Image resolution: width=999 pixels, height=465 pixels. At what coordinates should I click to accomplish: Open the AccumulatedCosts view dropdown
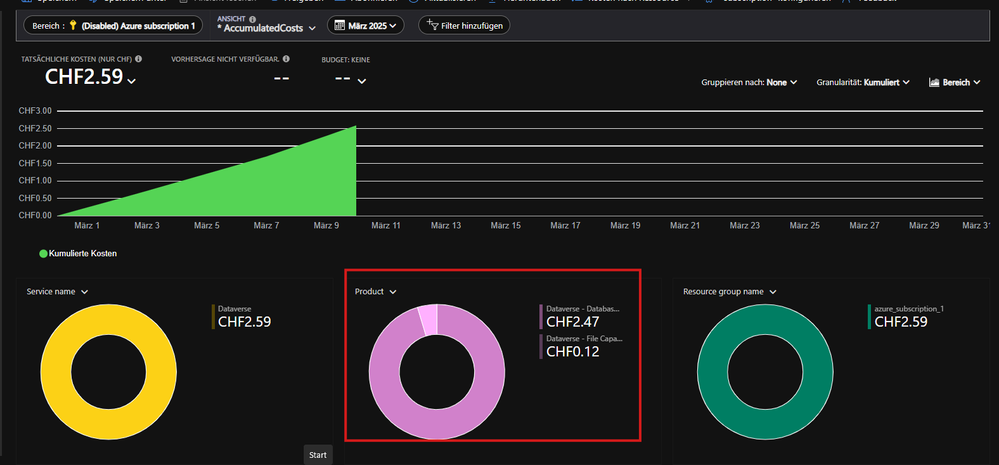click(266, 28)
